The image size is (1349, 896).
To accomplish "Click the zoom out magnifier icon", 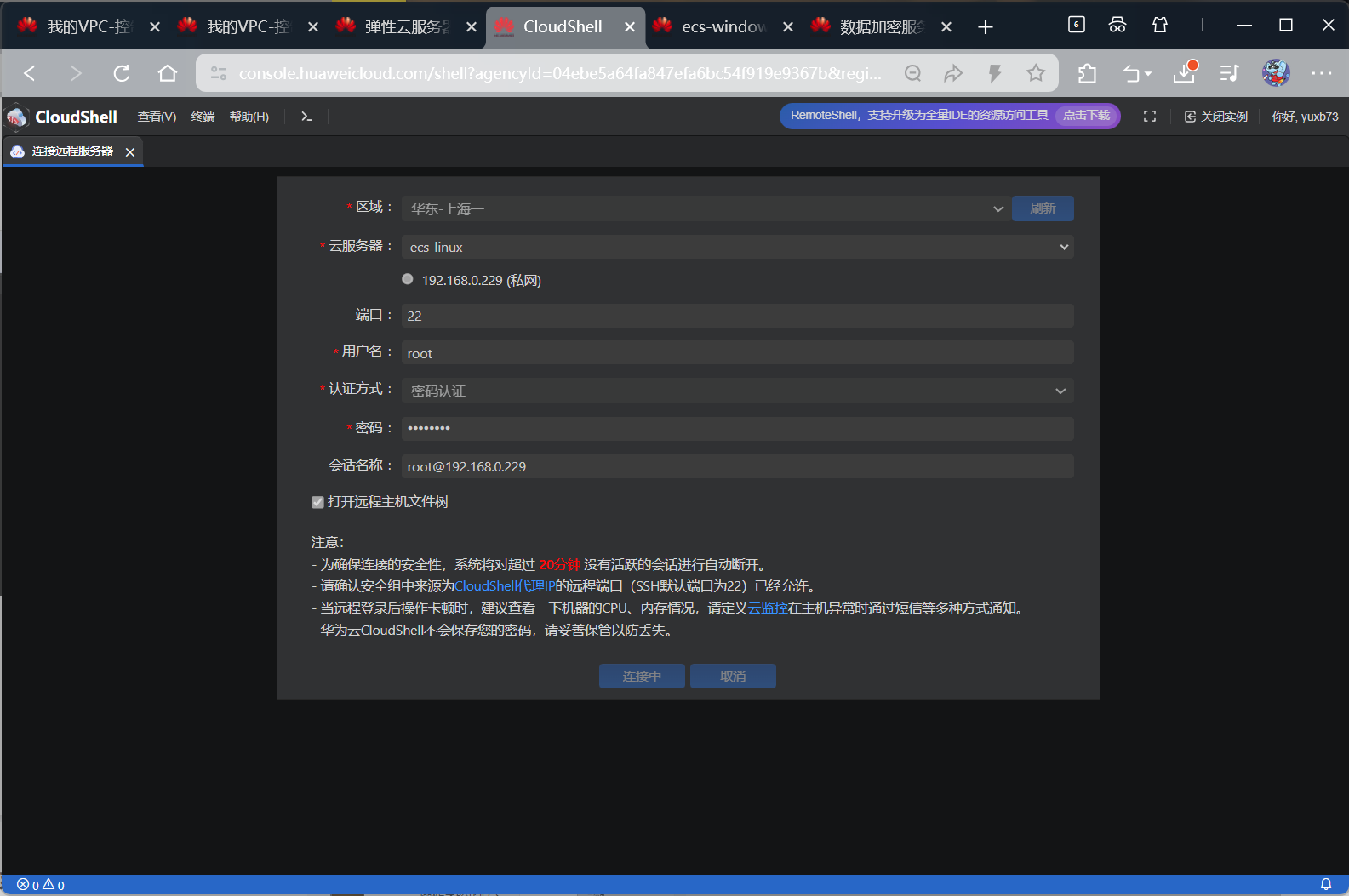I will point(912,73).
